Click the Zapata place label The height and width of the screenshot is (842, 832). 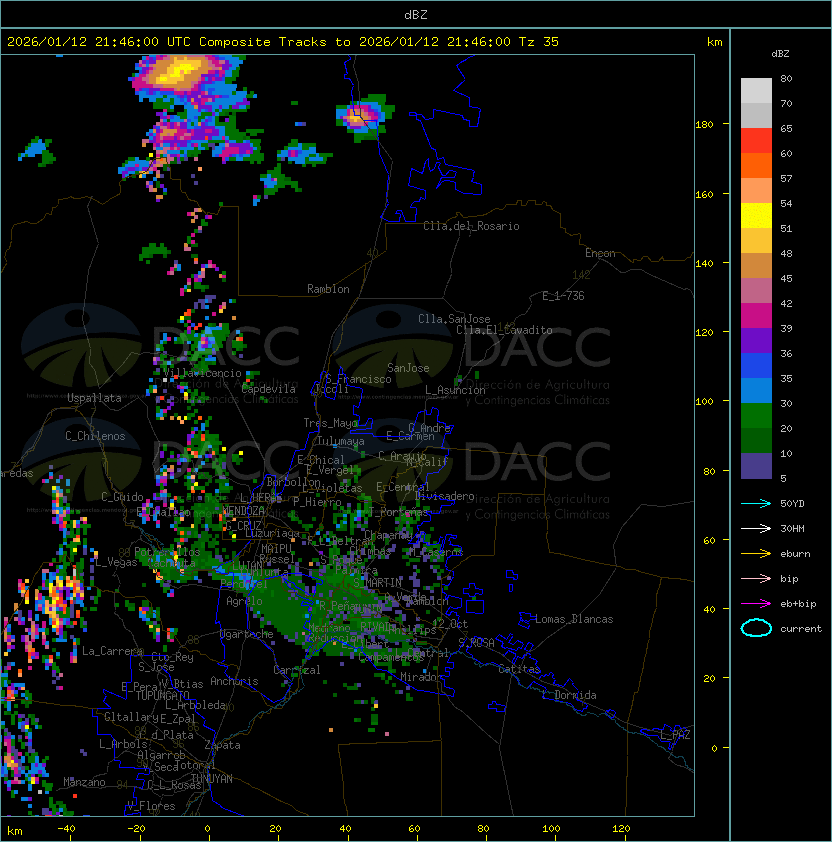point(222,745)
